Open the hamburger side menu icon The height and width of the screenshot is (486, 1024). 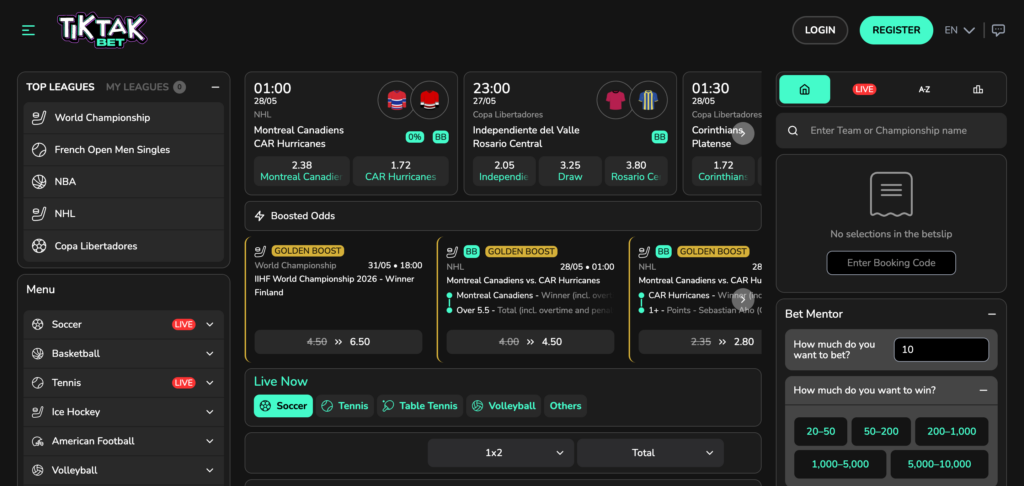tap(28, 30)
